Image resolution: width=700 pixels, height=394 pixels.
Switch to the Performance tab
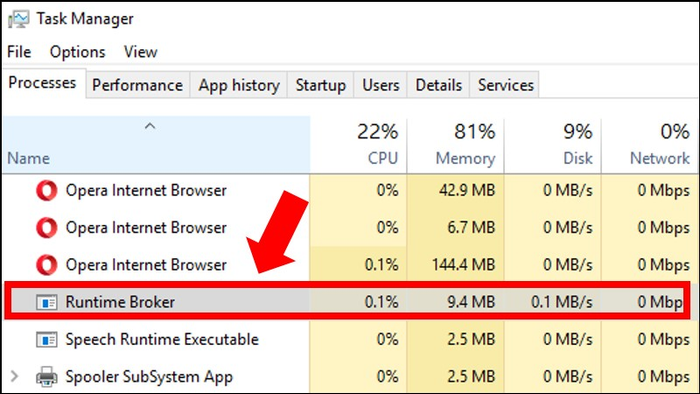point(138,85)
